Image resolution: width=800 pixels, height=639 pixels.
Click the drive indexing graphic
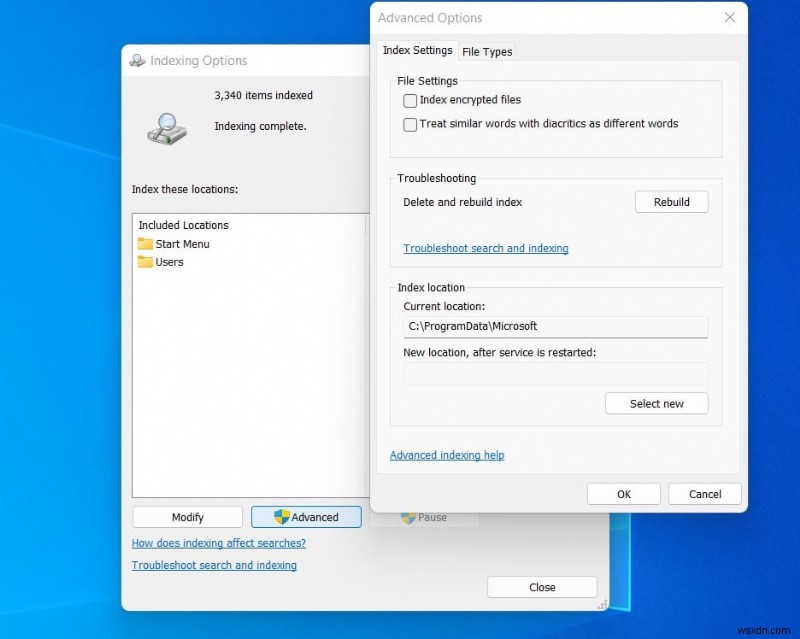[166, 128]
